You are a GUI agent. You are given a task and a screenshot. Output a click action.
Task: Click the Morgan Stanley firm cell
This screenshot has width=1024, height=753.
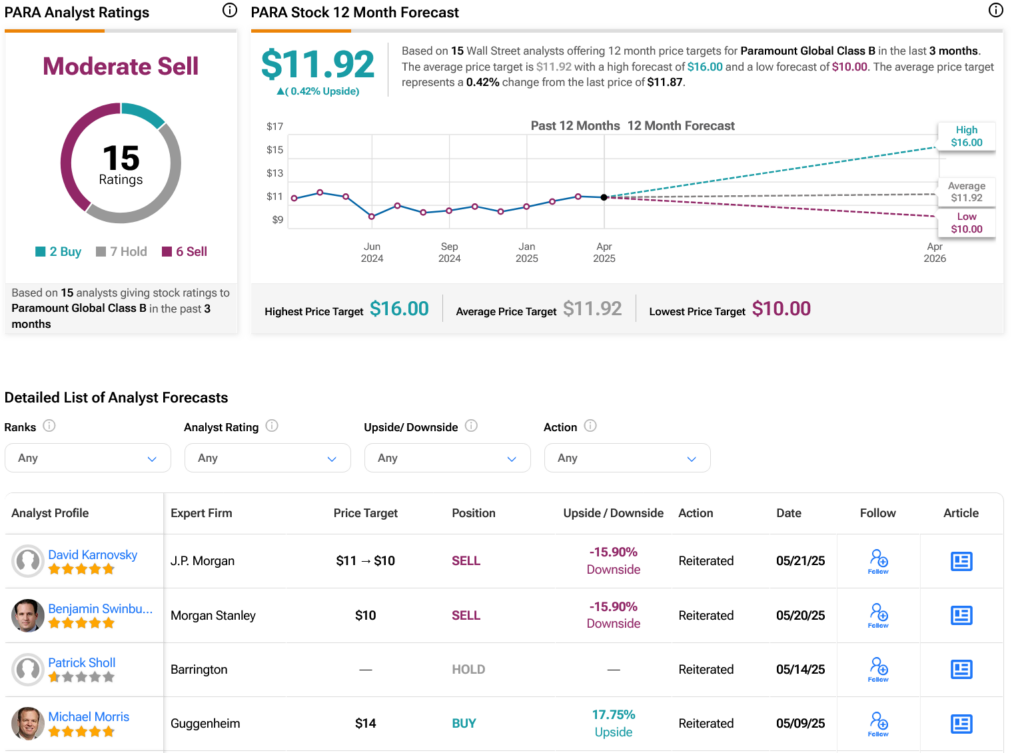[x=213, y=615]
